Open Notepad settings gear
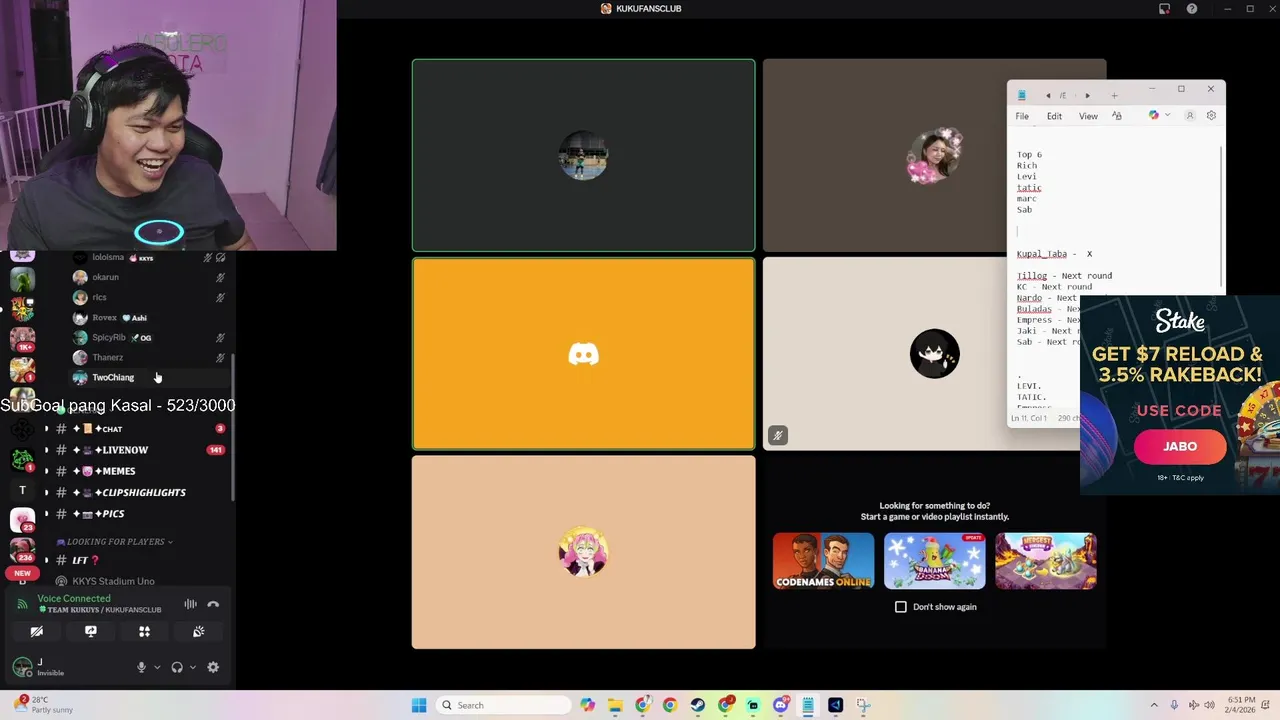This screenshot has height=720, width=1280. 1211,116
